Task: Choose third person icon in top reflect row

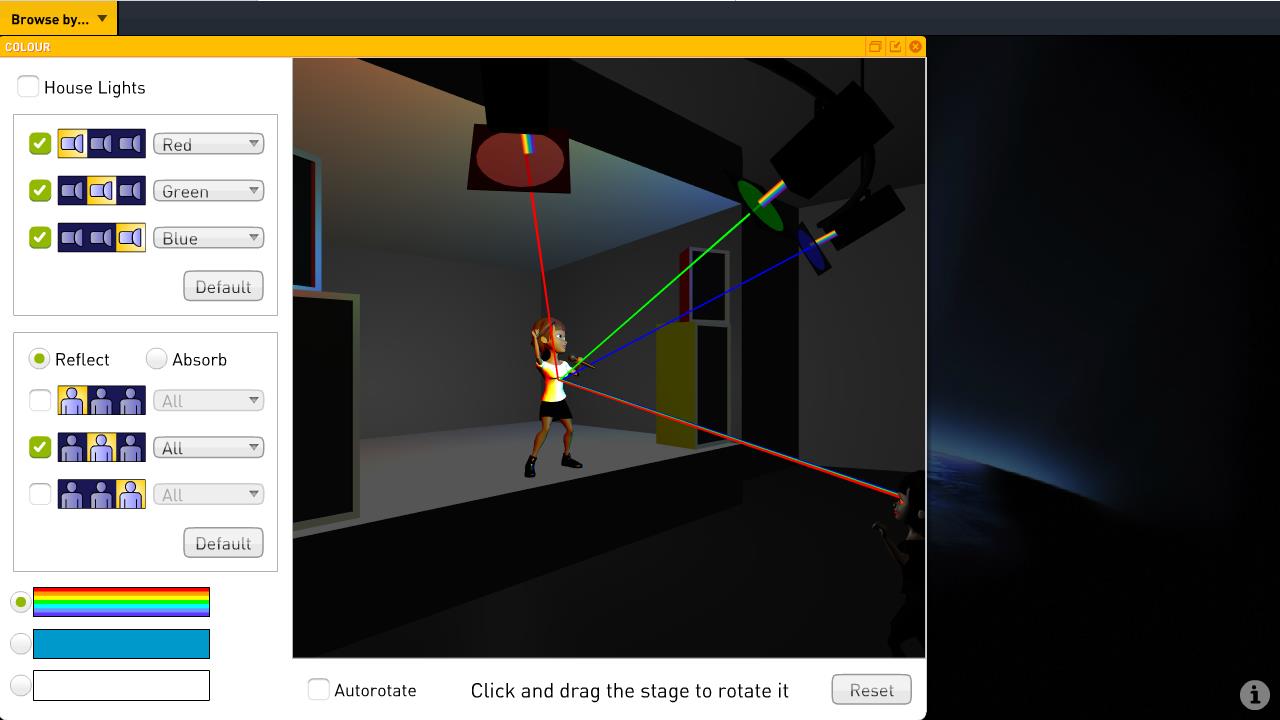Action: point(131,401)
